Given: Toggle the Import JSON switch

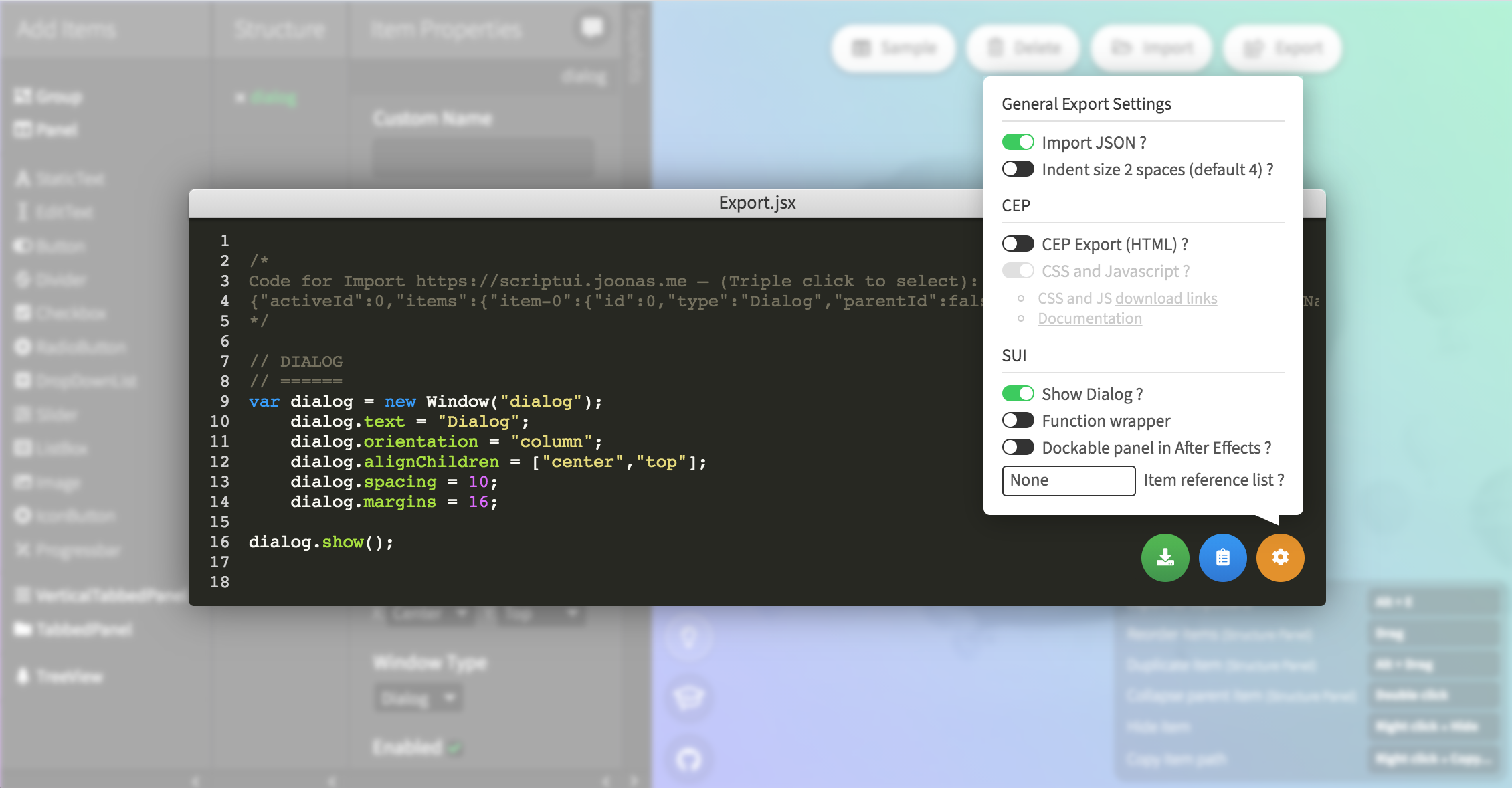Looking at the screenshot, I should click(1018, 142).
